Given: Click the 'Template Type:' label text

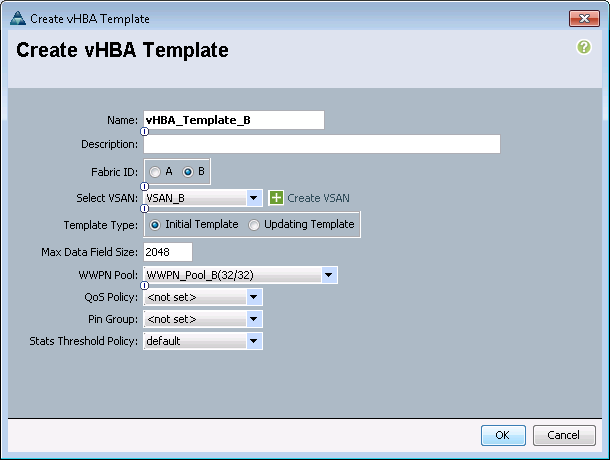Looking at the screenshot, I should pos(101,225).
